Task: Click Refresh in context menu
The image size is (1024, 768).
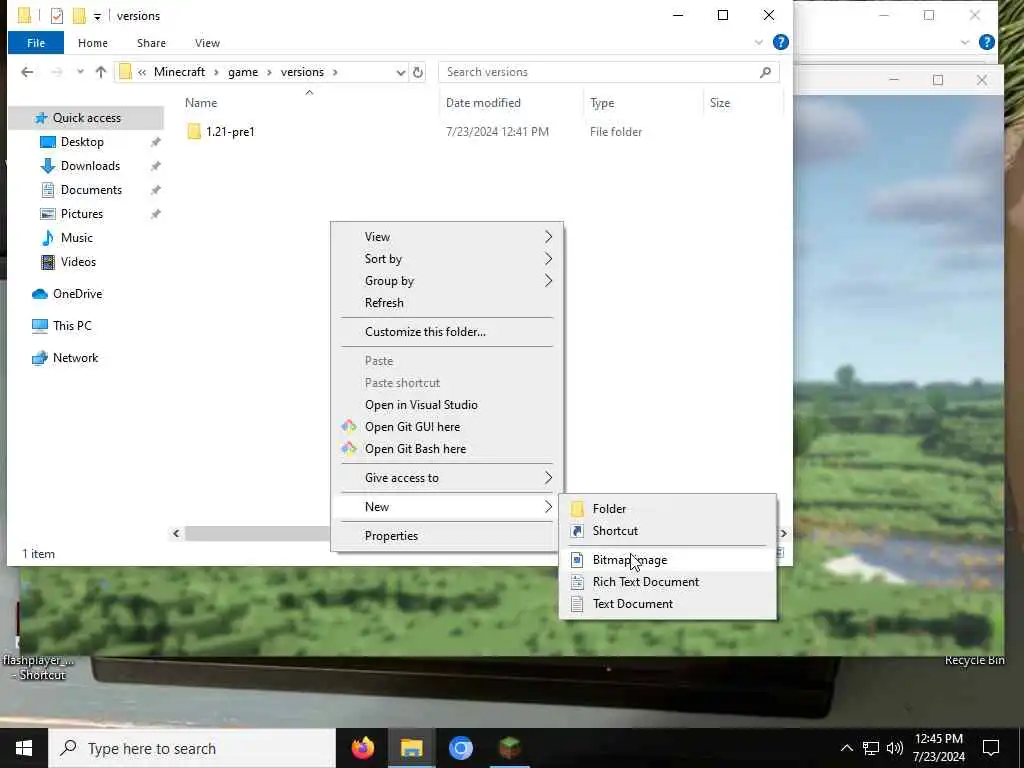Action: click(447, 303)
